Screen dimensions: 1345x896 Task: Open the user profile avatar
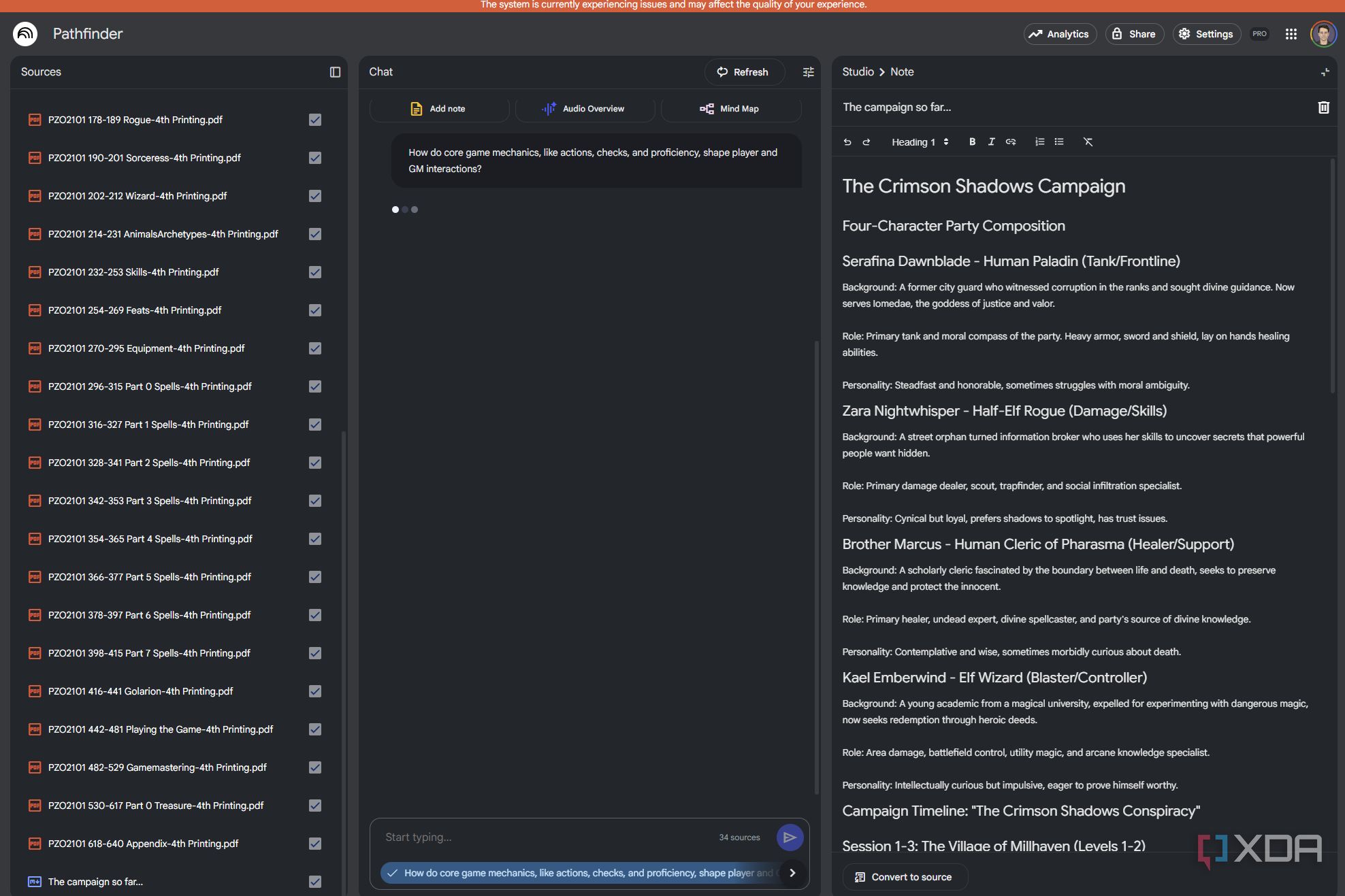(x=1323, y=34)
